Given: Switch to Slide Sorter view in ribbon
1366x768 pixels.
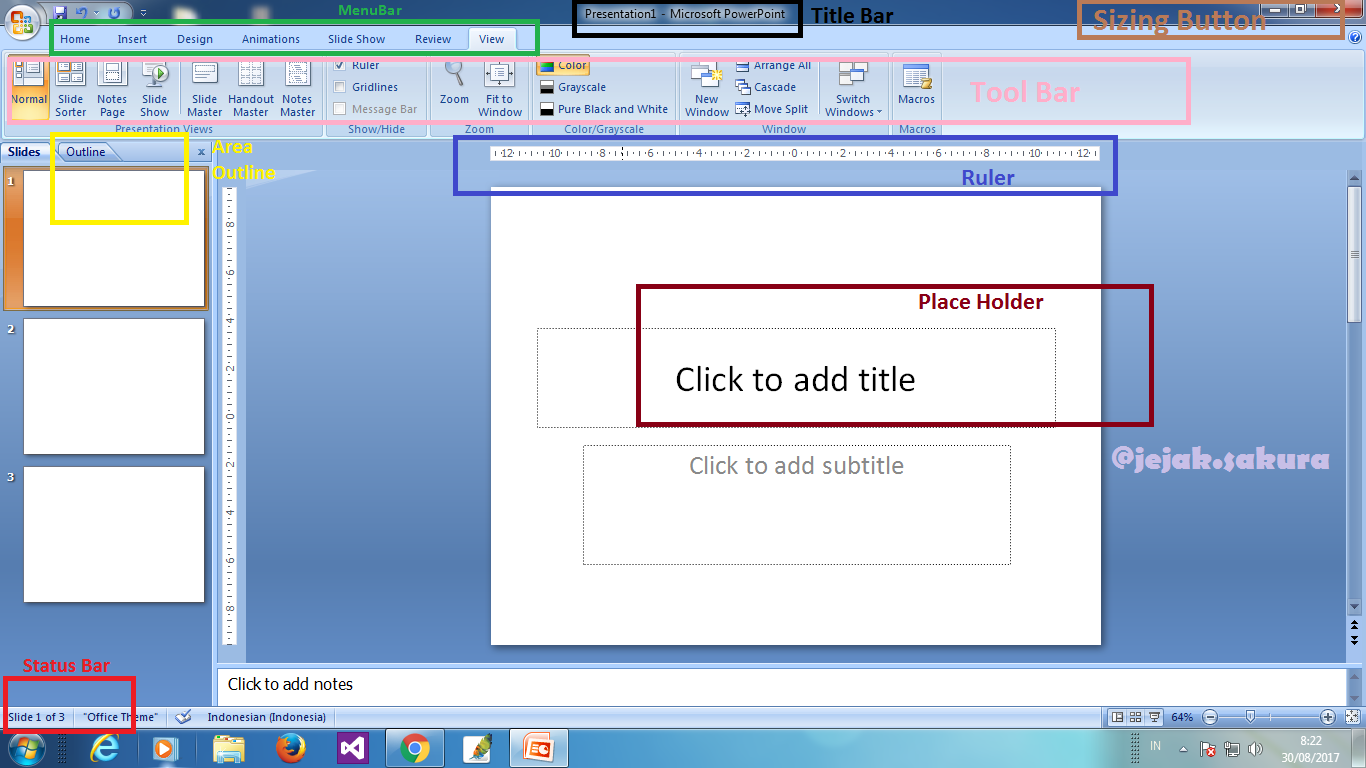Looking at the screenshot, I should tap(71, 88).
